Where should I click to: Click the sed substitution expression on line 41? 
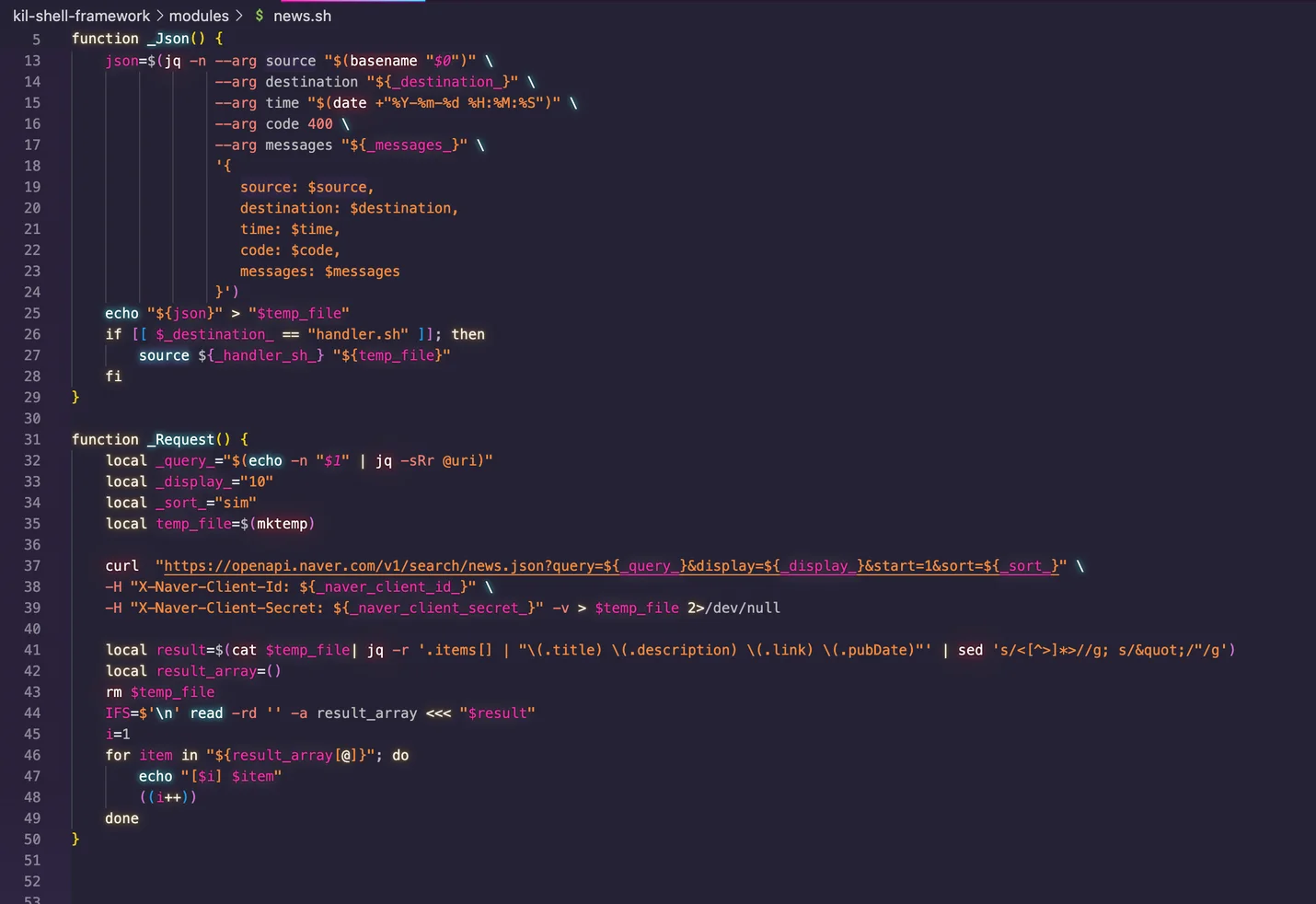point(1110,650)
